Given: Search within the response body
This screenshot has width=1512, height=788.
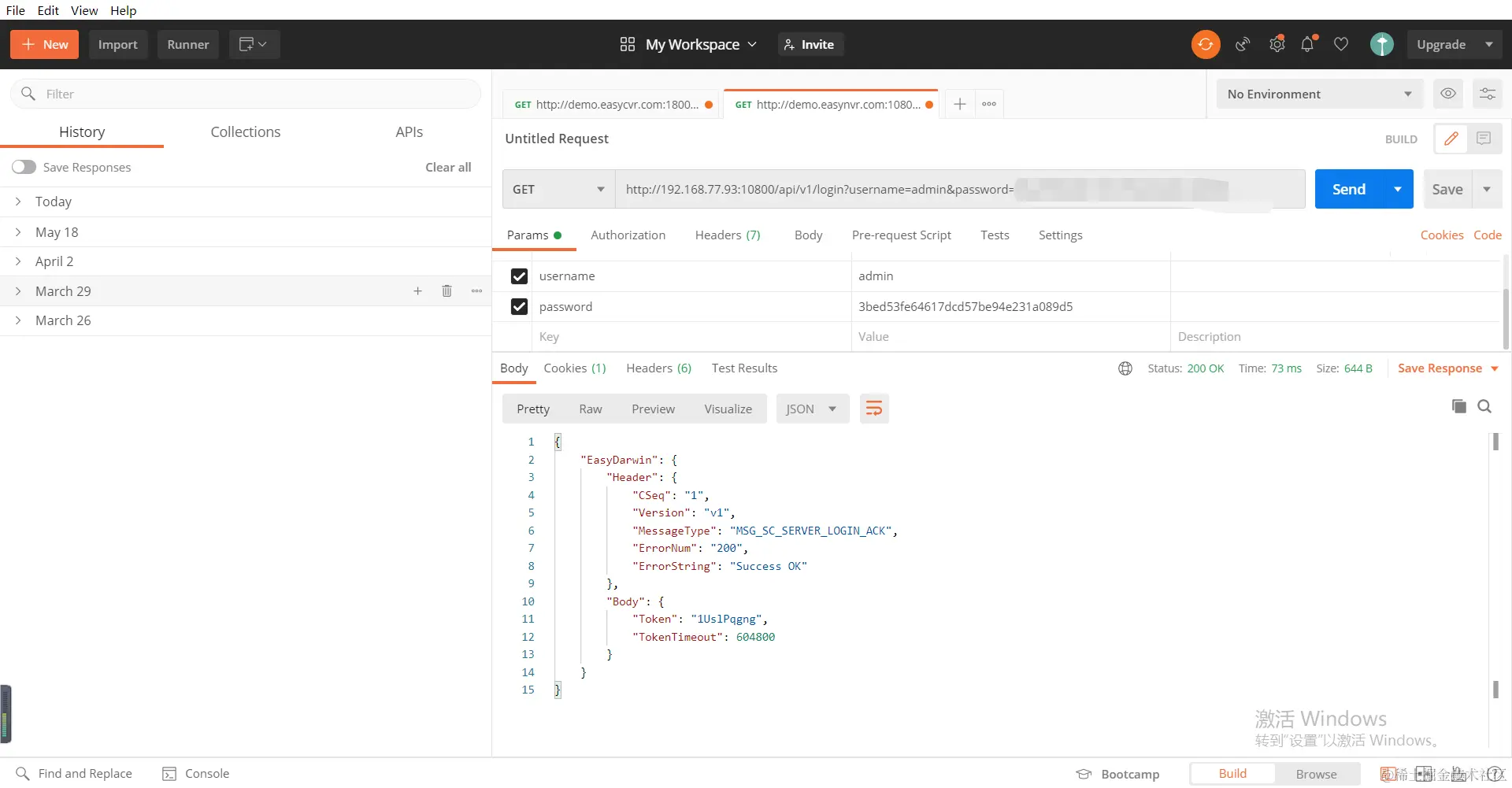Looking at the screenshot, I should pyautogui.click(x=1484, y=406).
